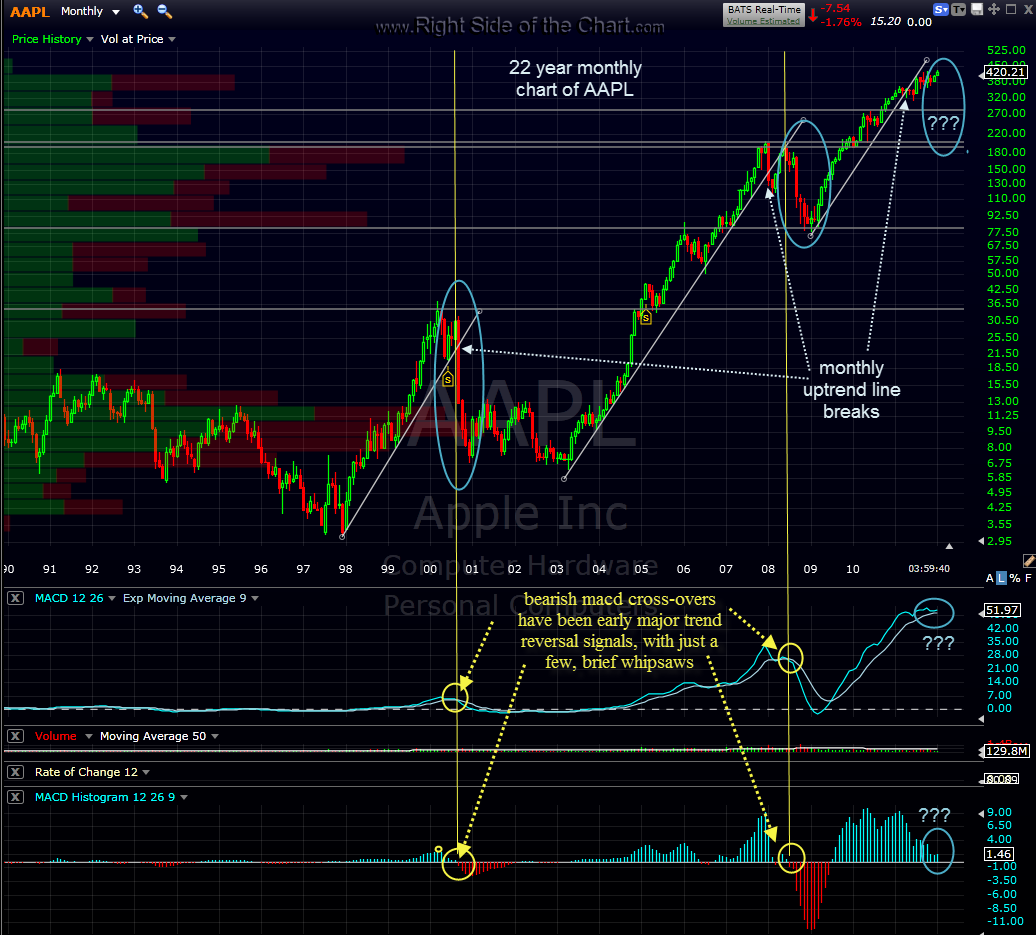Viewport: 1036px width, 935px height.
Task: Close the MACD 12 26 indicator panel
Action: click(x=15, y=598)
